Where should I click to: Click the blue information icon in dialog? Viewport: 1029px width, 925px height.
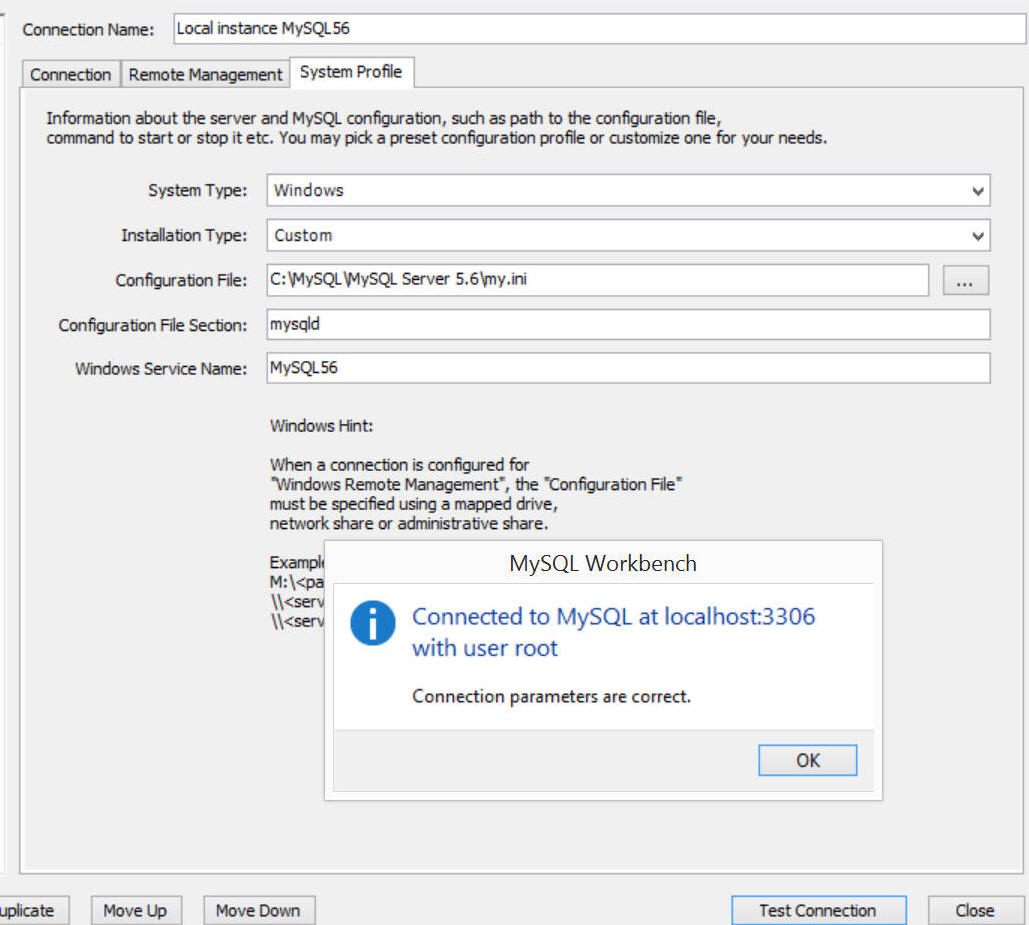[x=373, y=623]
